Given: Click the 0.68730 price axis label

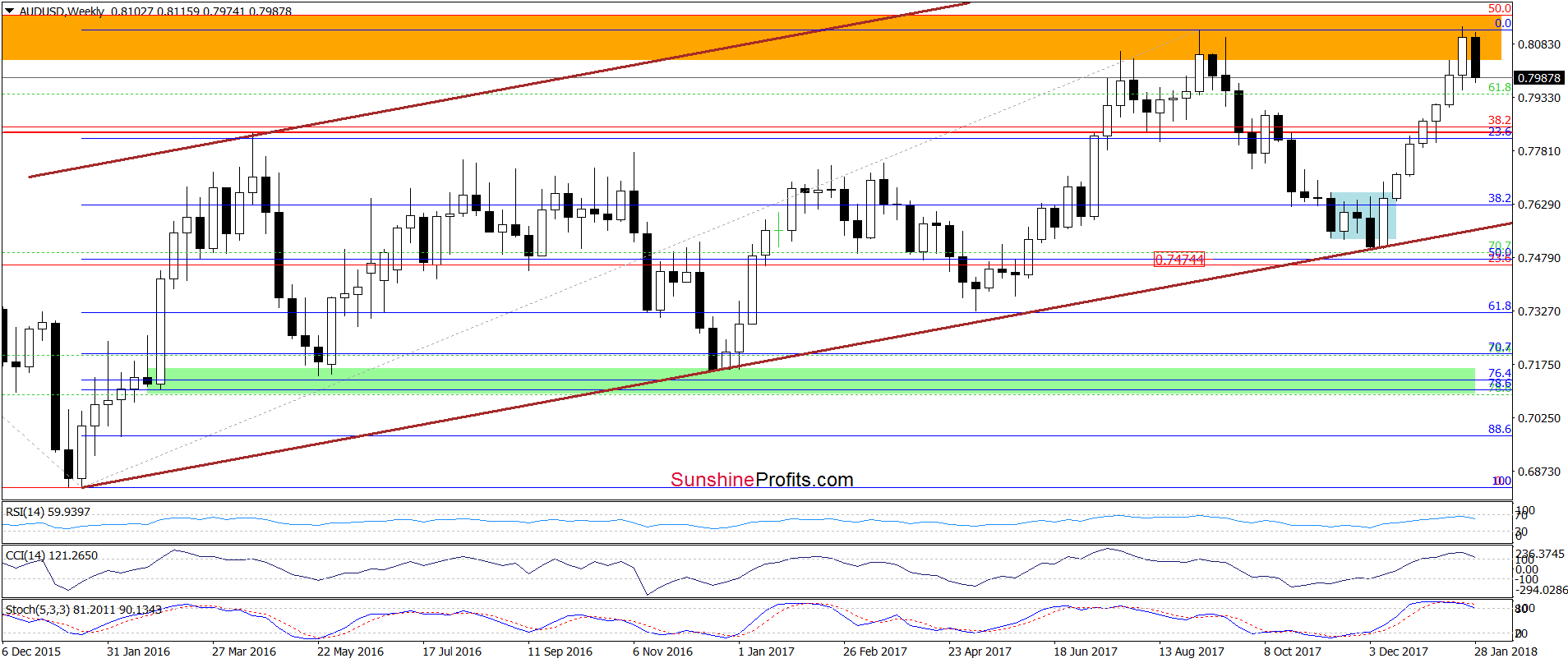Looking at the screenshot, I should (x=1539, y=472).
